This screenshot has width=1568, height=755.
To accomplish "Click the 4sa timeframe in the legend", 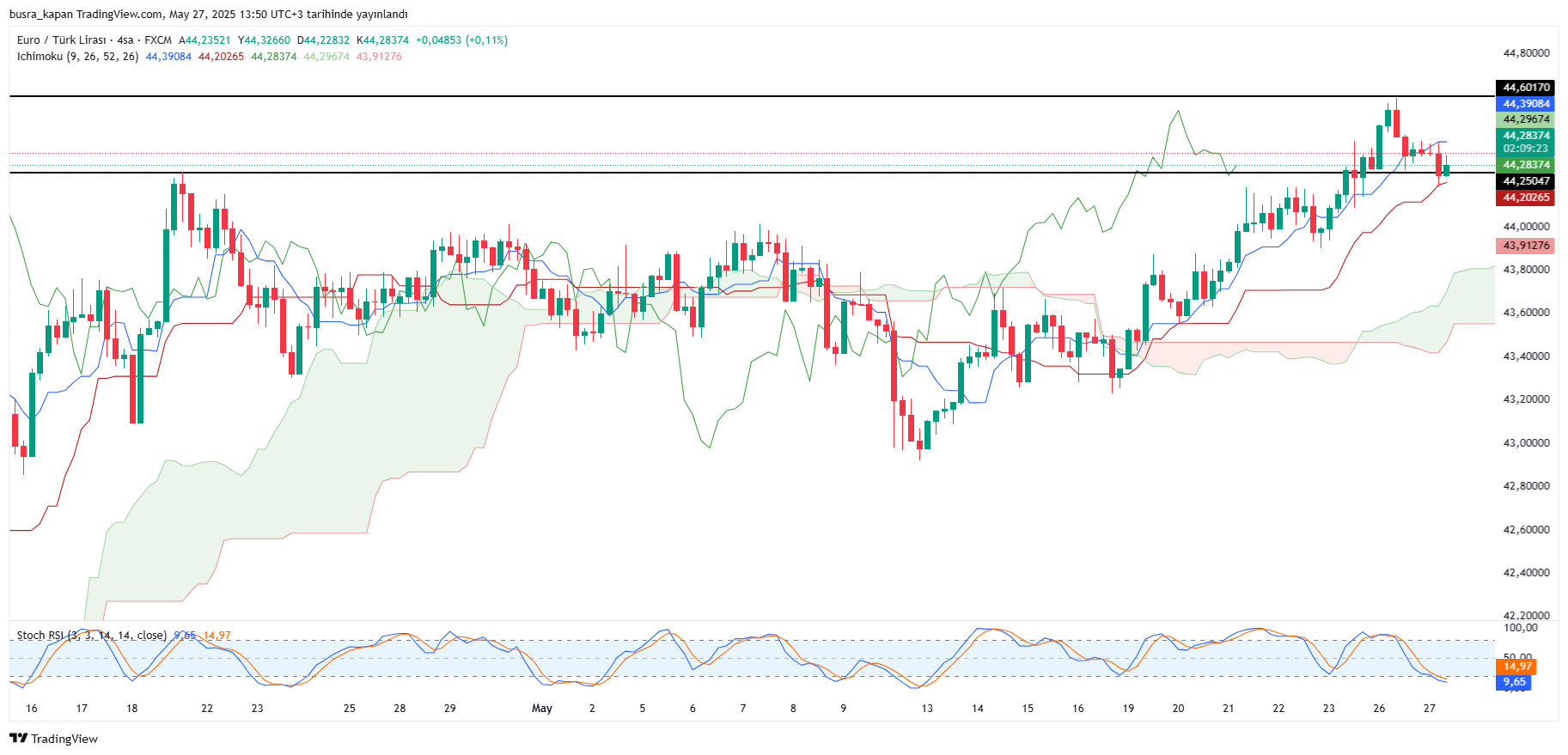I will pyautogui.click(x=125, y=40).
